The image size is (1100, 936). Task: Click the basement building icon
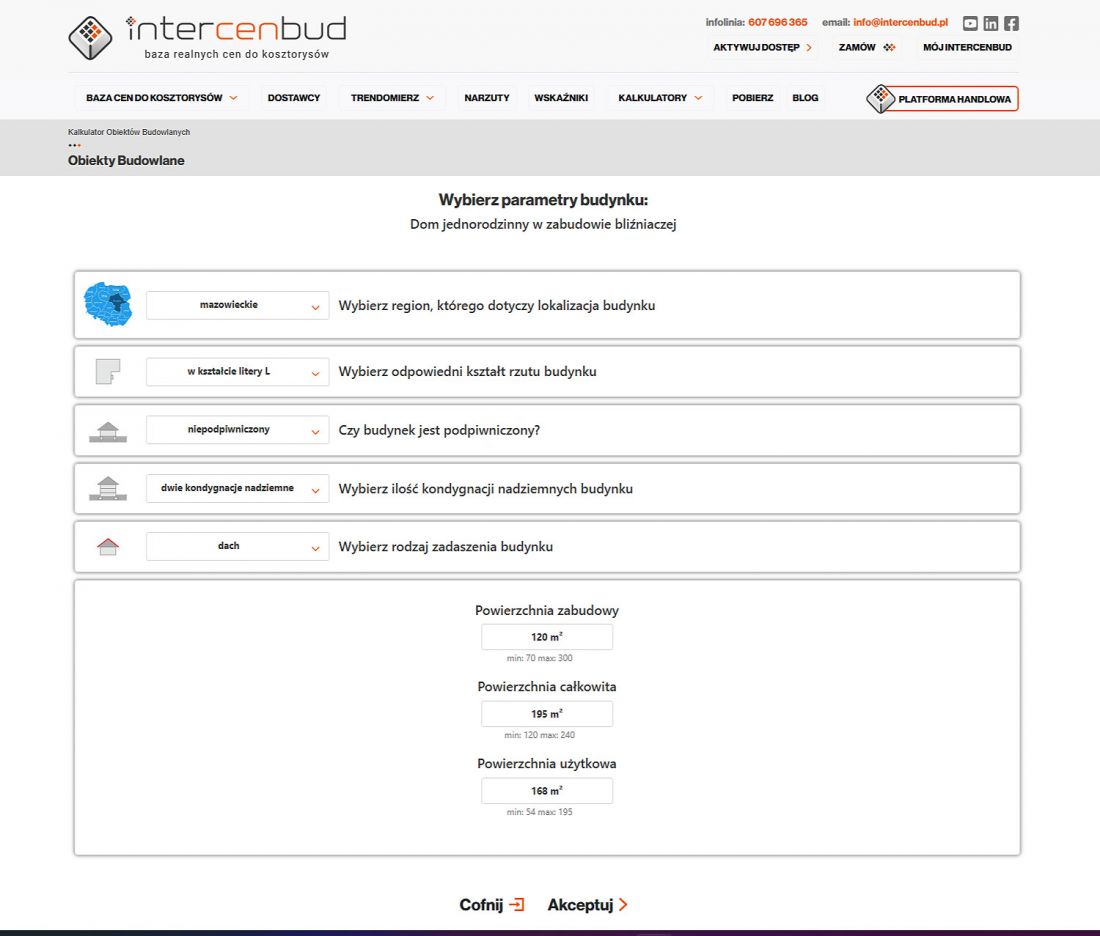coord(108,431)
